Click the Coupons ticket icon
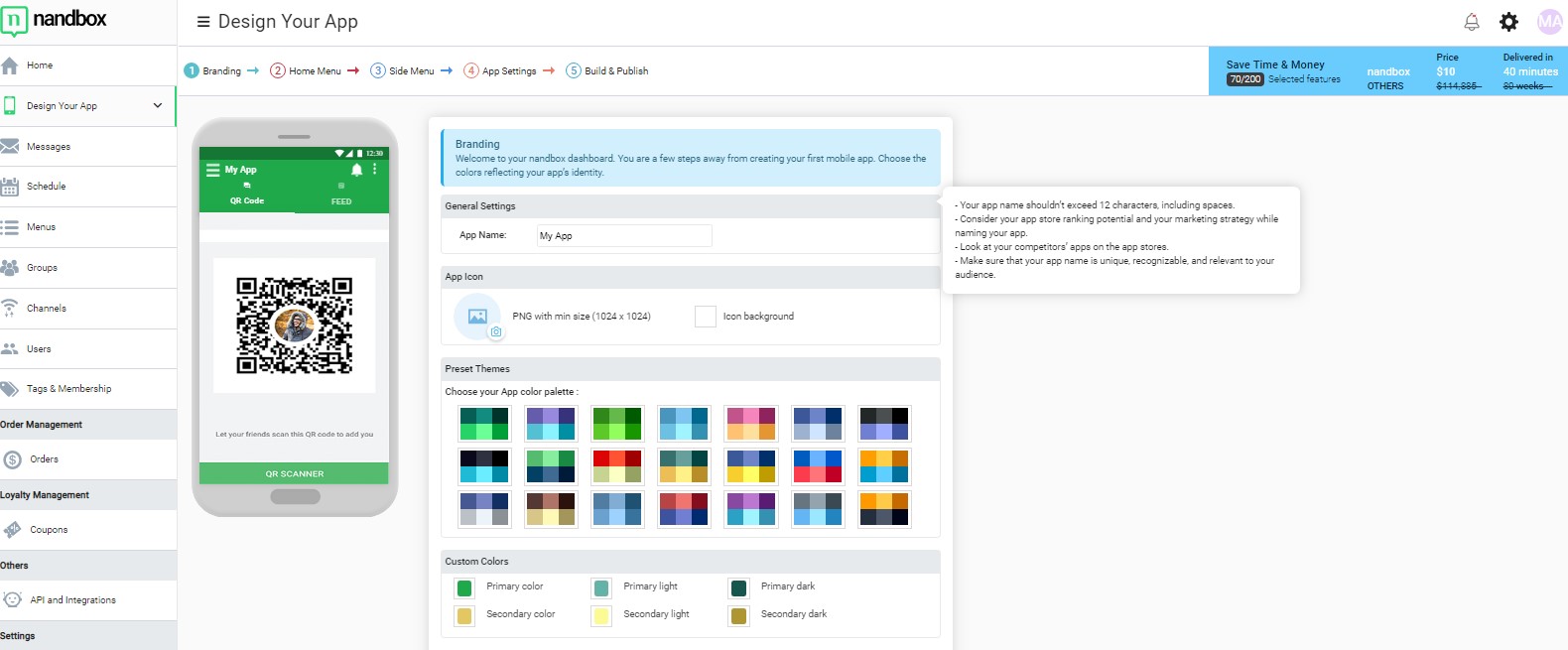Screen dimensions: 1568x650 click(x=13, y=530)
